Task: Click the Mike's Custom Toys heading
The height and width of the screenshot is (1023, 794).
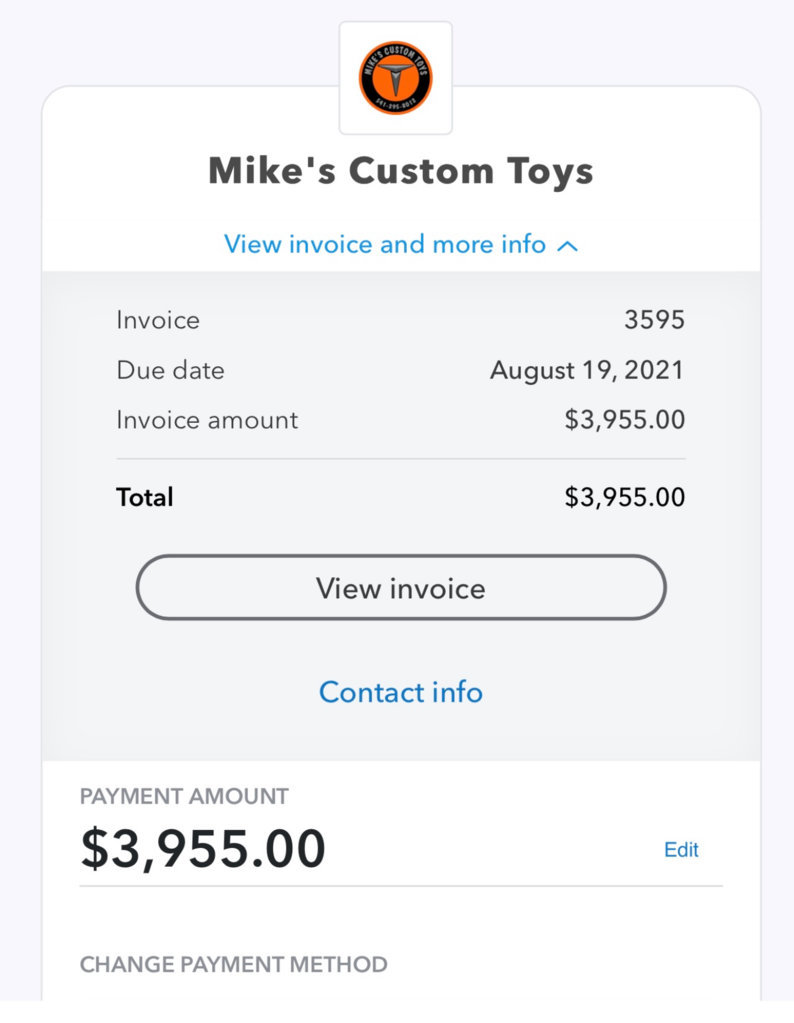Action: pyautogui.click(x=401, y=171)
